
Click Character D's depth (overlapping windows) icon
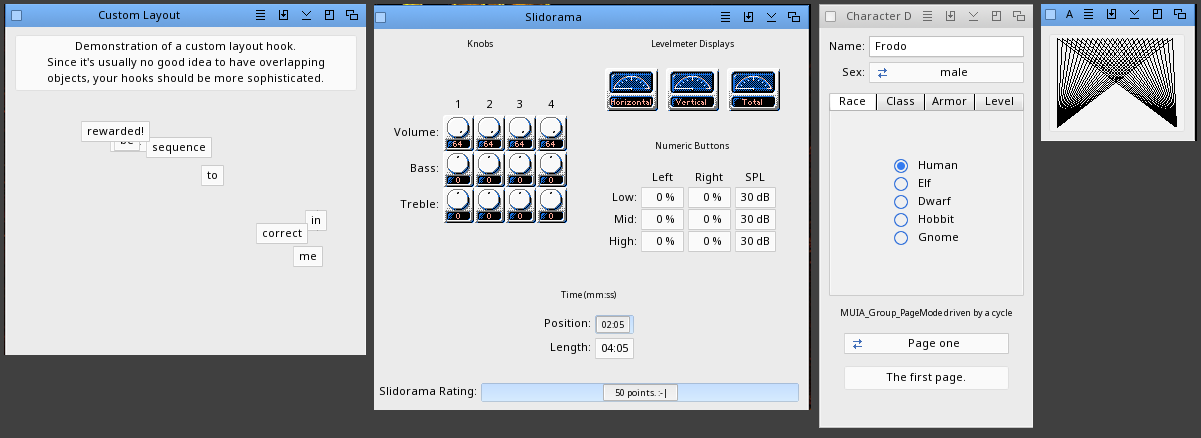[1020, 16]
